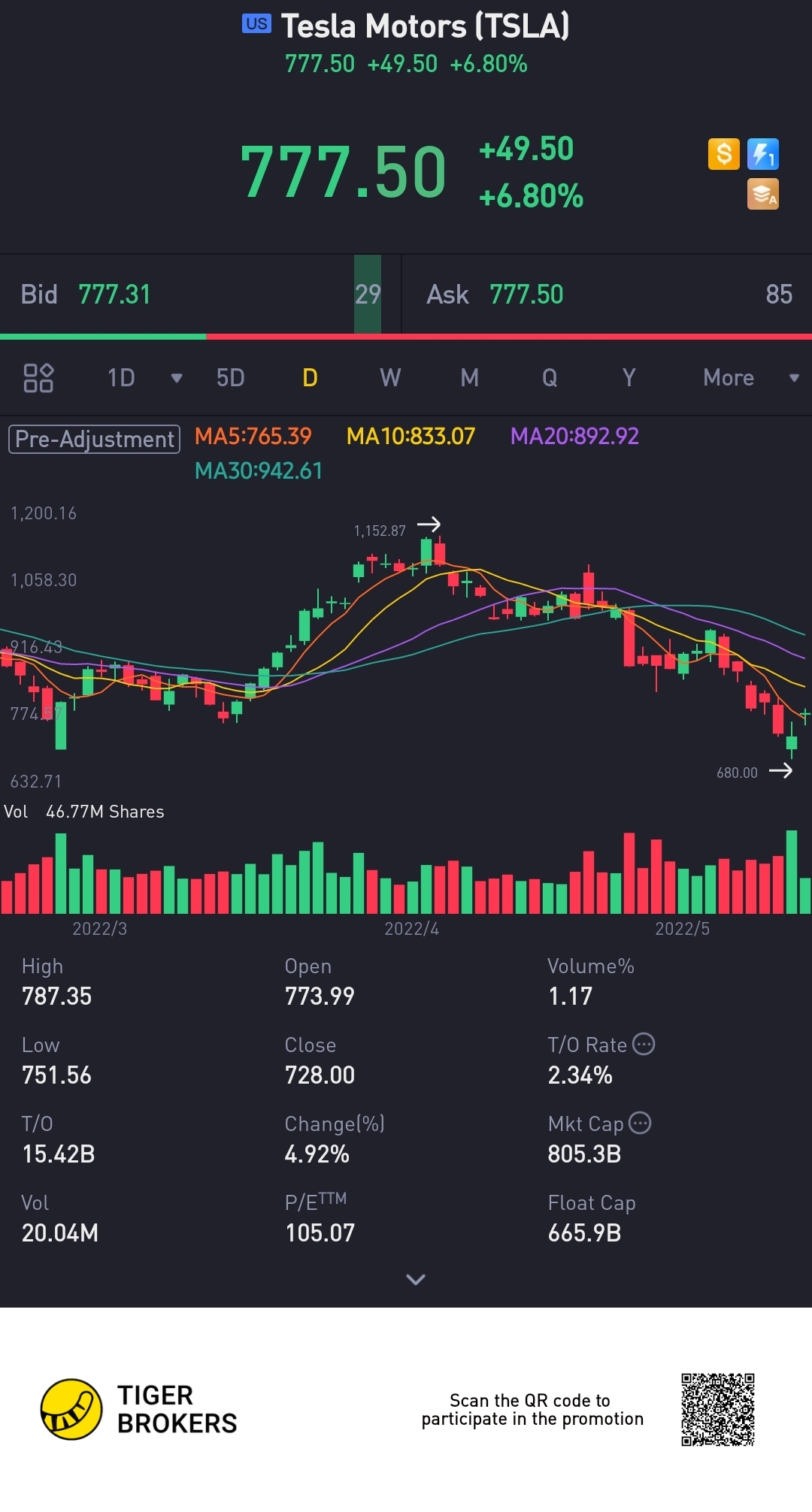
Task: Tap the large 777.50 price
Action: click(344, 172)
